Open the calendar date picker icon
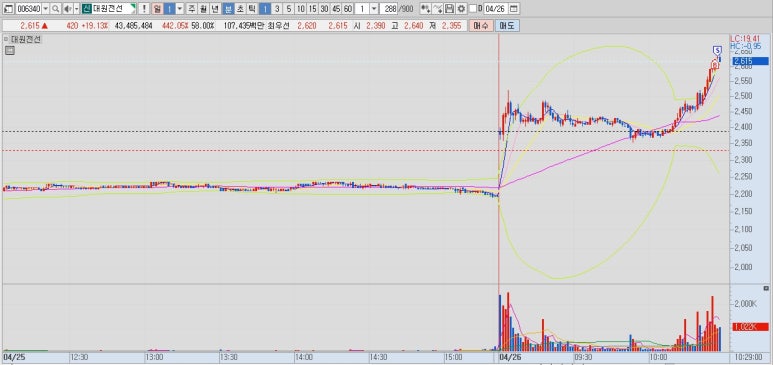773x365 pixels. (514, 9)
